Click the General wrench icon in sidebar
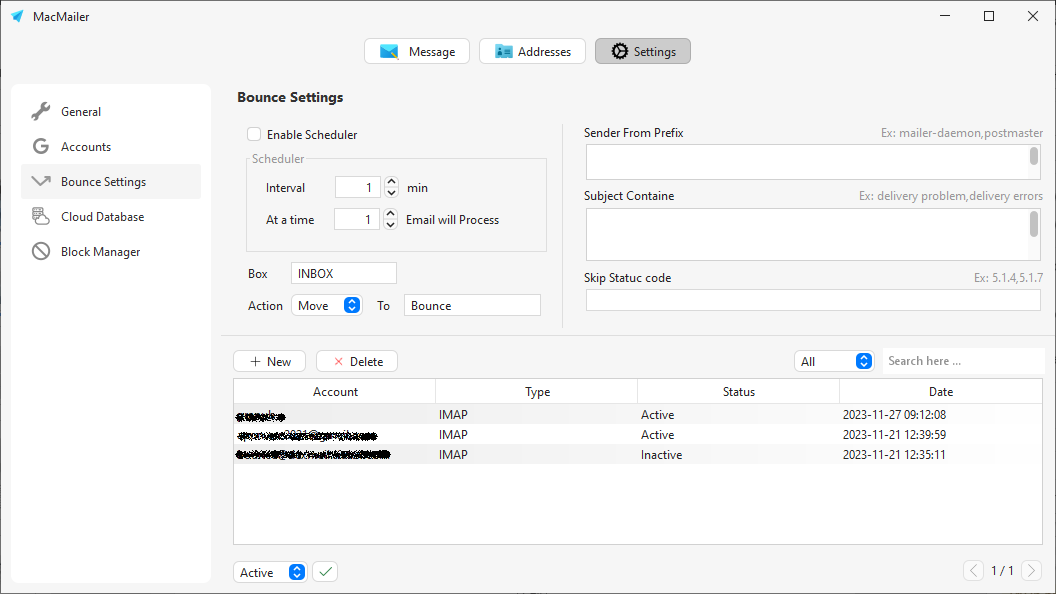1057x595 pixels. pyautogui.click(x=40, y=111)
